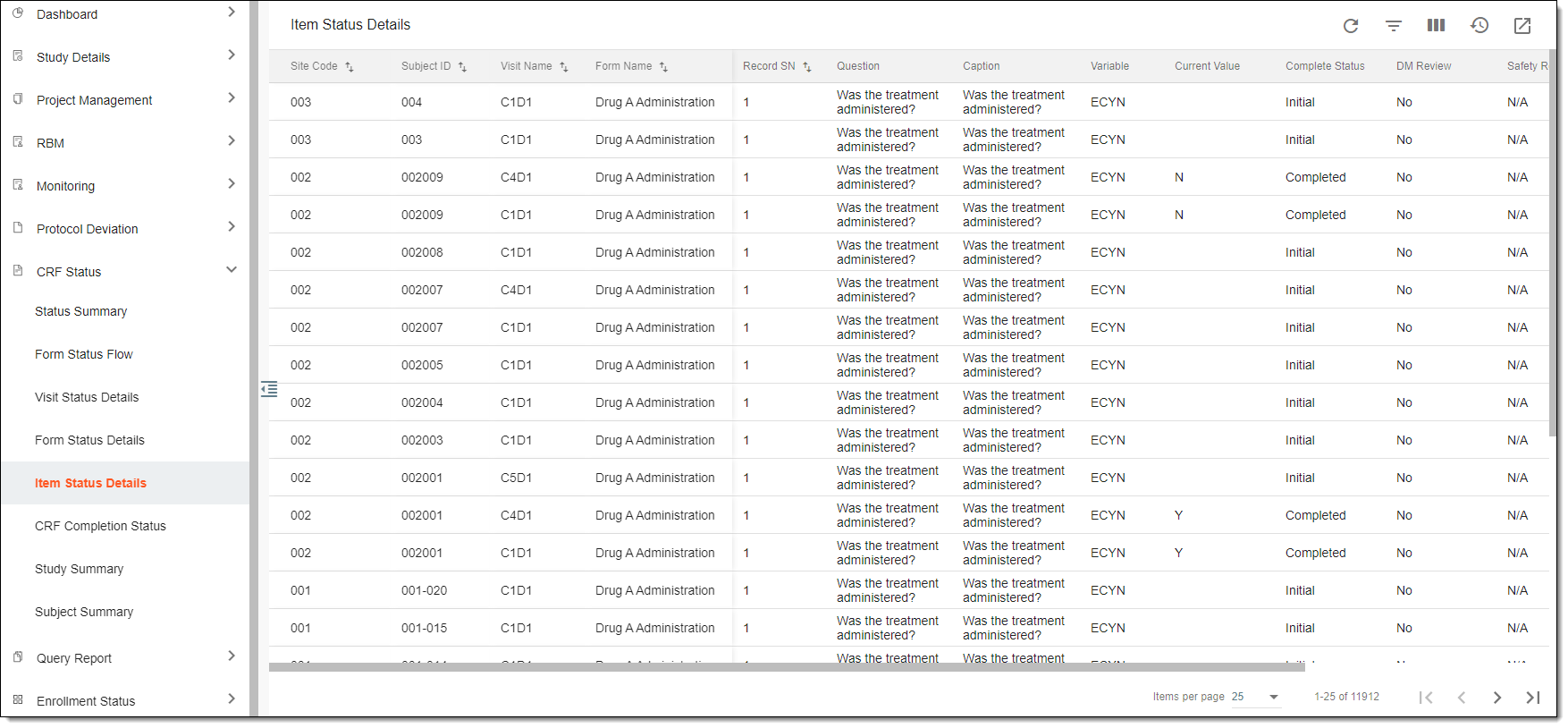This screenshot has width=1568, height=728.
Task: Expand the Enrollment Status menu chevron
Action: tap(232, 698)
